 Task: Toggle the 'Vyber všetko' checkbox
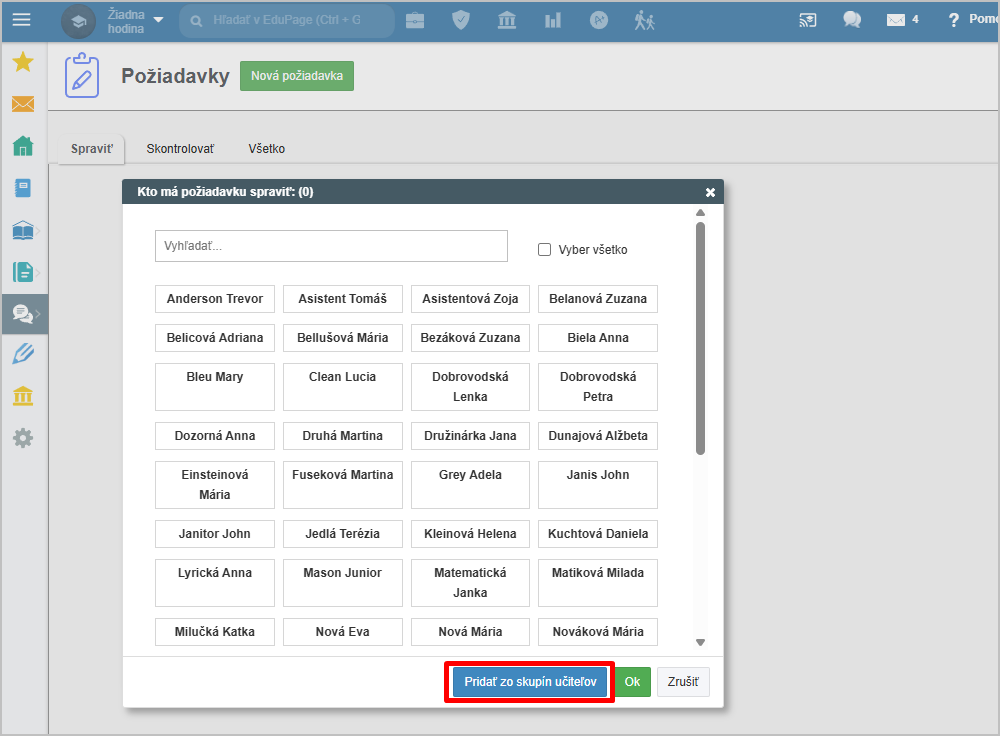coord(545,250)
